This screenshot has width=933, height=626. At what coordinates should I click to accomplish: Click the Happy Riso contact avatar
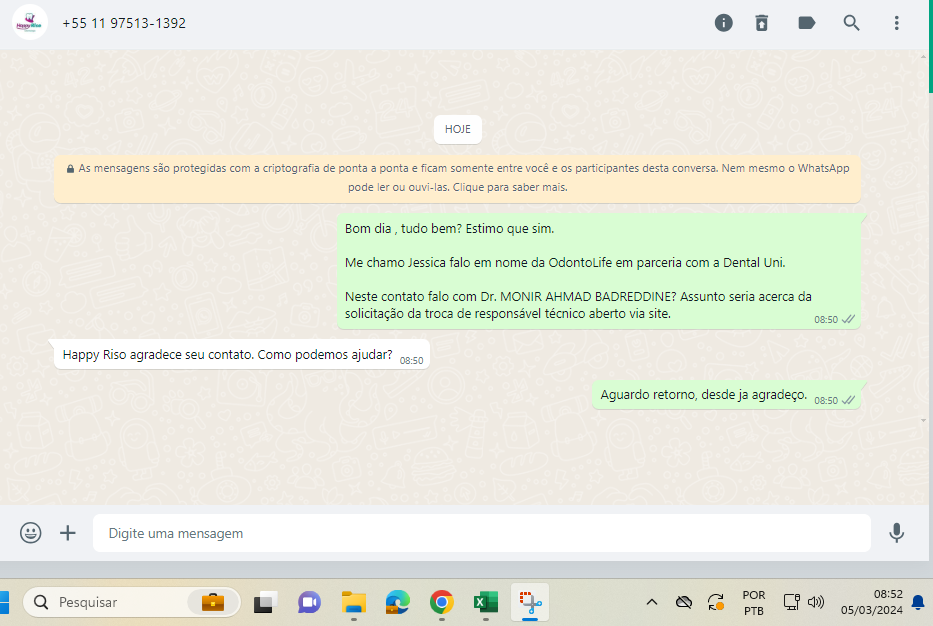pos(30,23)
